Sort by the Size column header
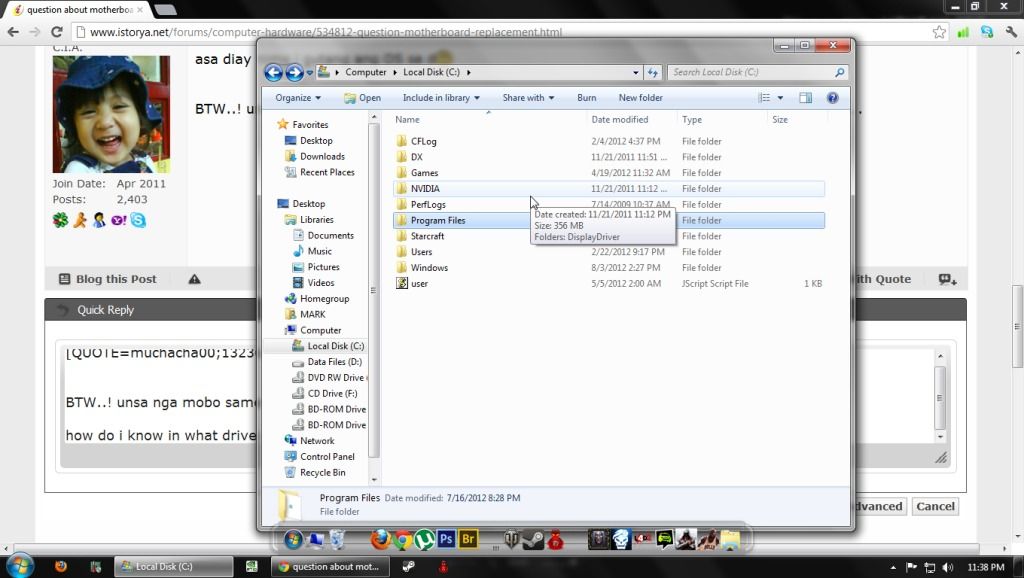Screen dimensions: 1024x578 (780, 120)
